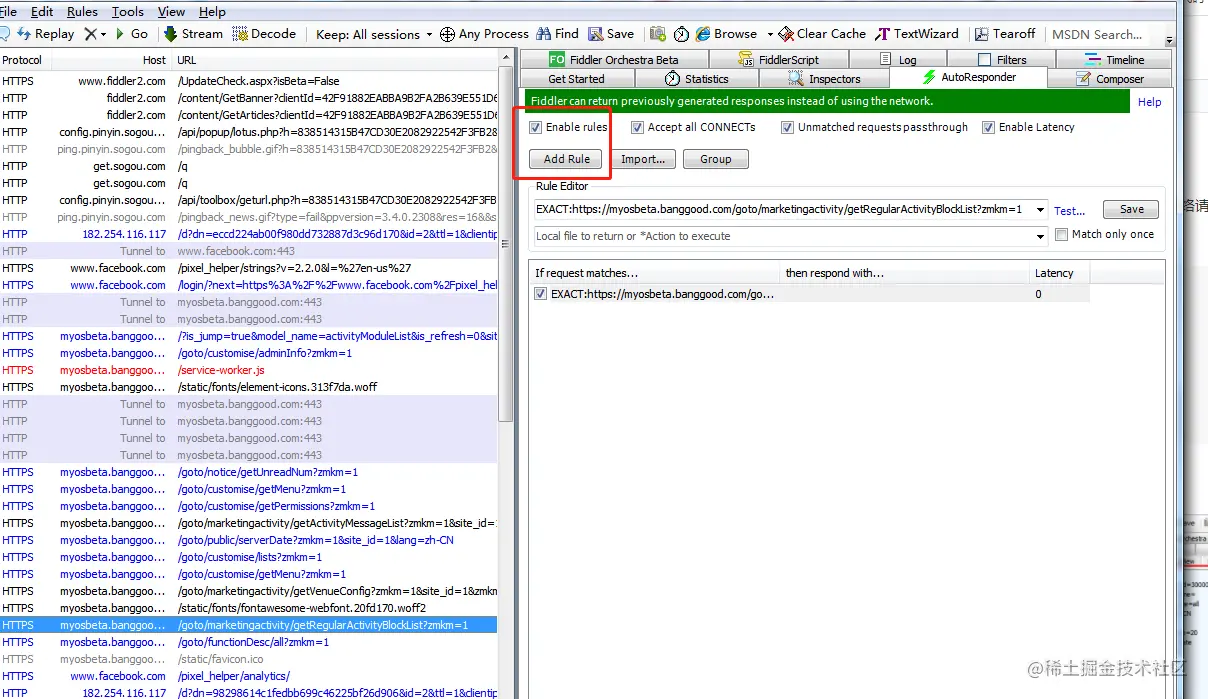This screenshot has width=1208, height=699.
Task: Select the getRegularActivityBlockList session row
Action: click(248, 625)
